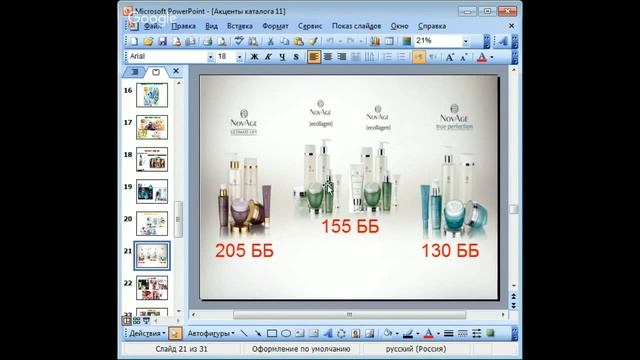The width and height of the screenshot is (640, 360).
Task: Insert a chart from the toolbar
Action: pyautogui.click(x=375, y=41)
